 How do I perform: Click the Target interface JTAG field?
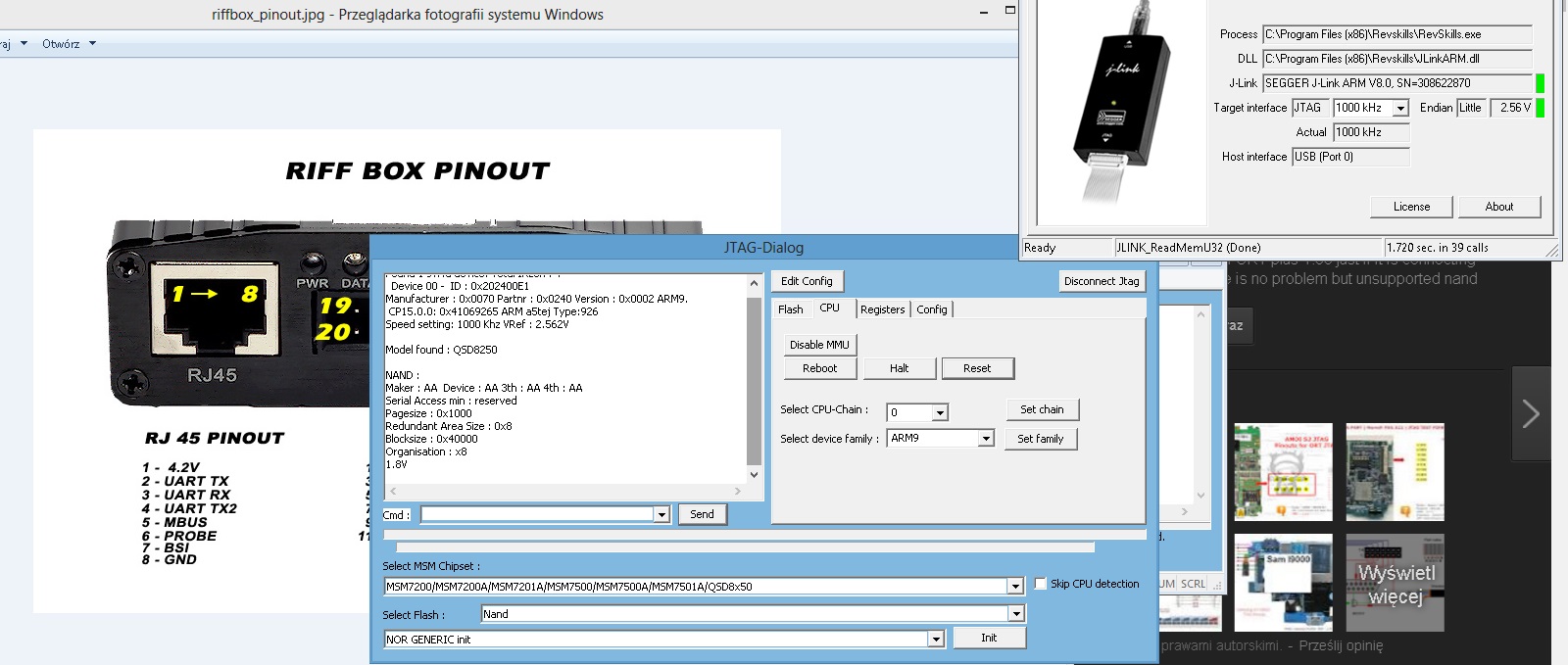pos(1309,108)
